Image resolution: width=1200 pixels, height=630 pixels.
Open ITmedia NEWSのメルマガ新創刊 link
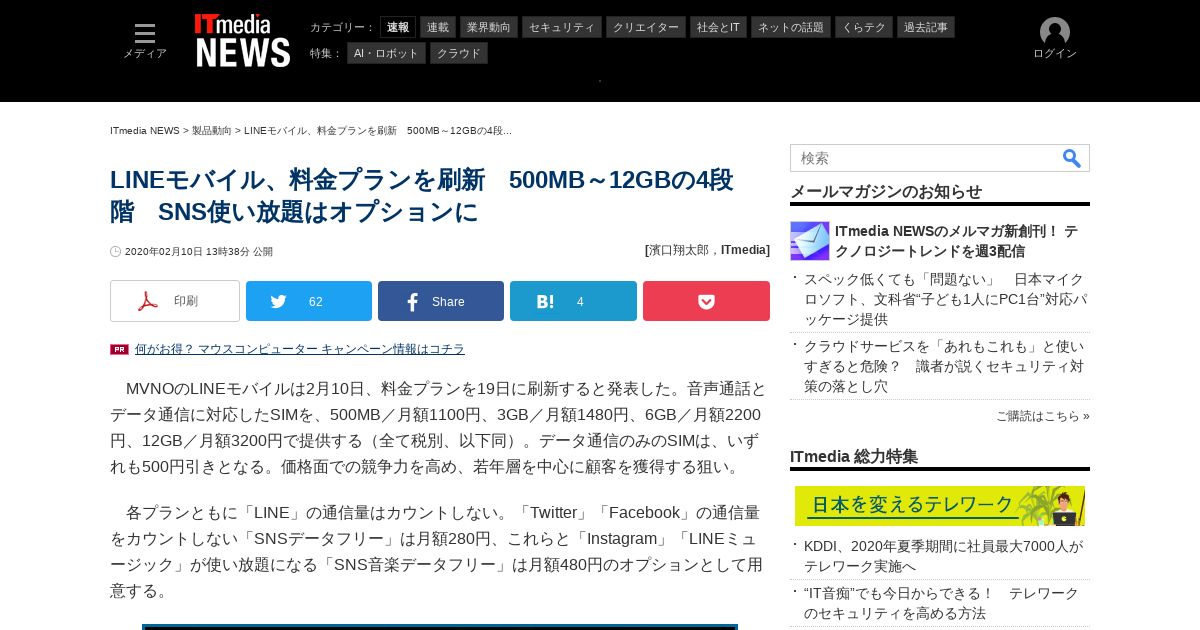[x=957, y=241]
